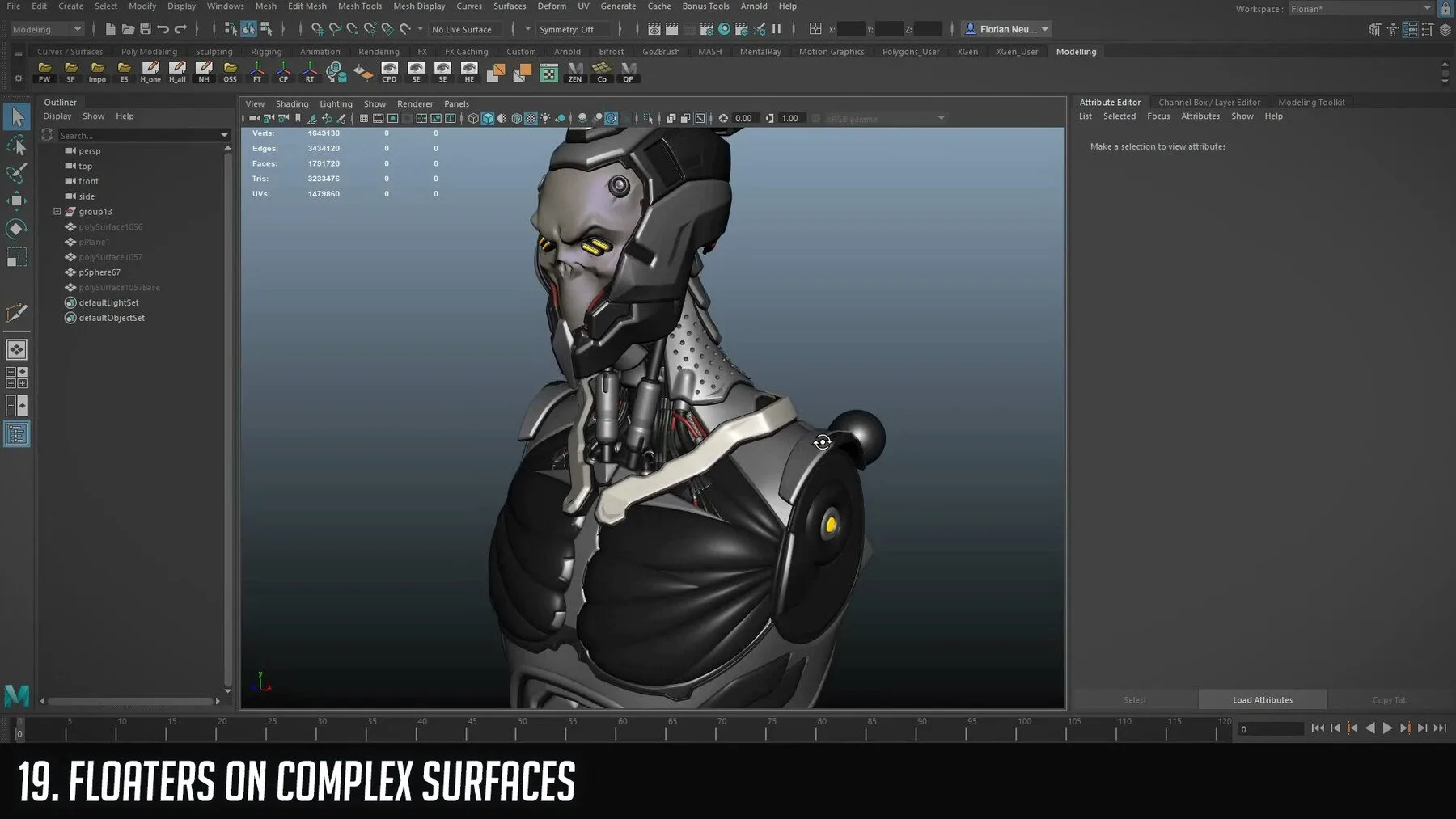Activate the Lasso select tool
1456x819 pixels.
click(16, 146)
